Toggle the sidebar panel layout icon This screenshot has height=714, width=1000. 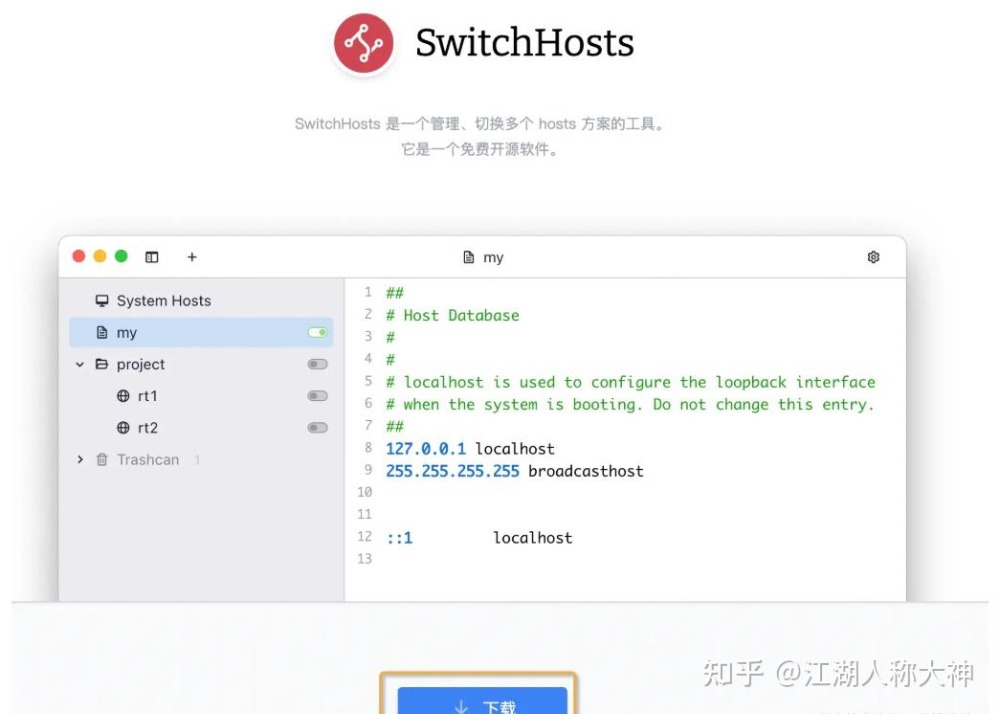click(152, 257)
